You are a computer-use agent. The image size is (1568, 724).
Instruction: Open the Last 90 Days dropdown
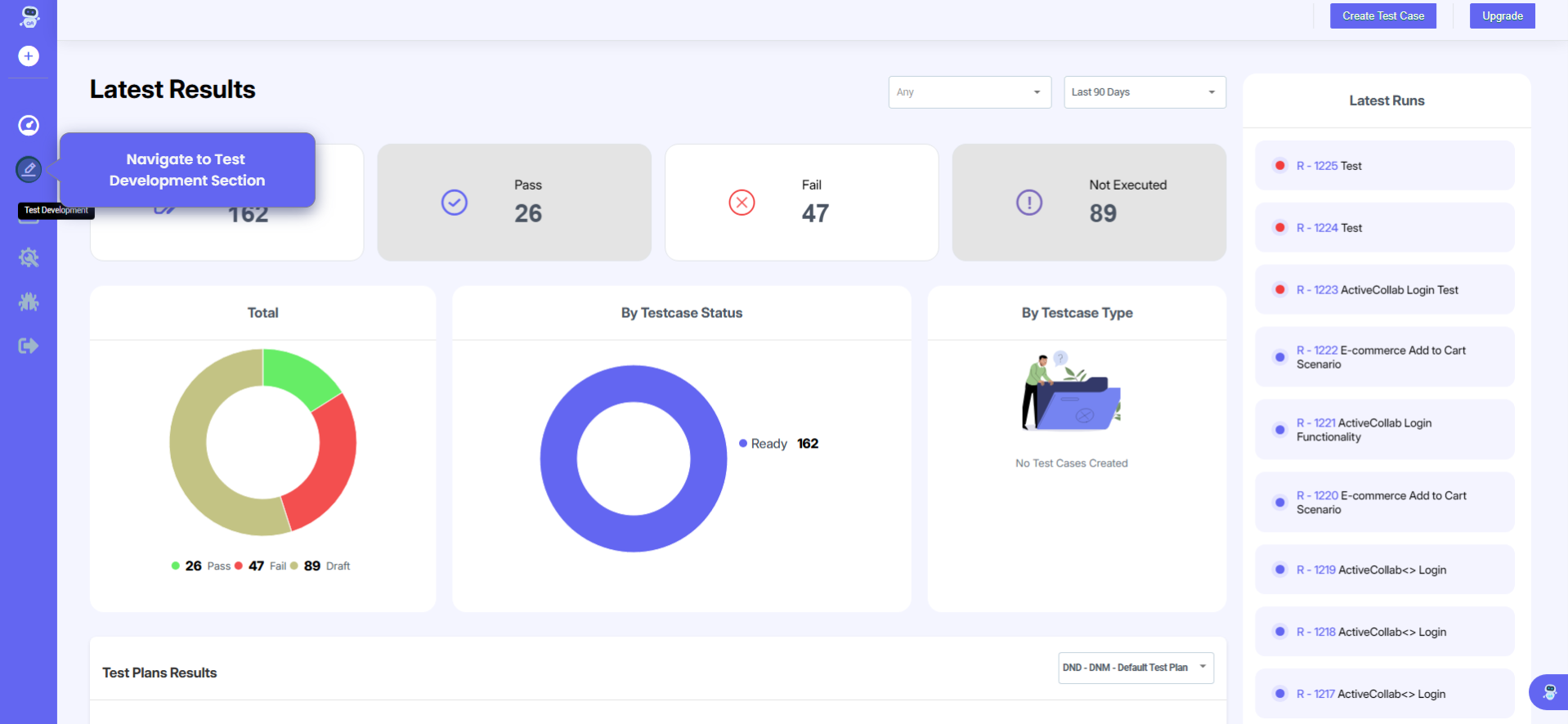click(x=1144, y=92)
